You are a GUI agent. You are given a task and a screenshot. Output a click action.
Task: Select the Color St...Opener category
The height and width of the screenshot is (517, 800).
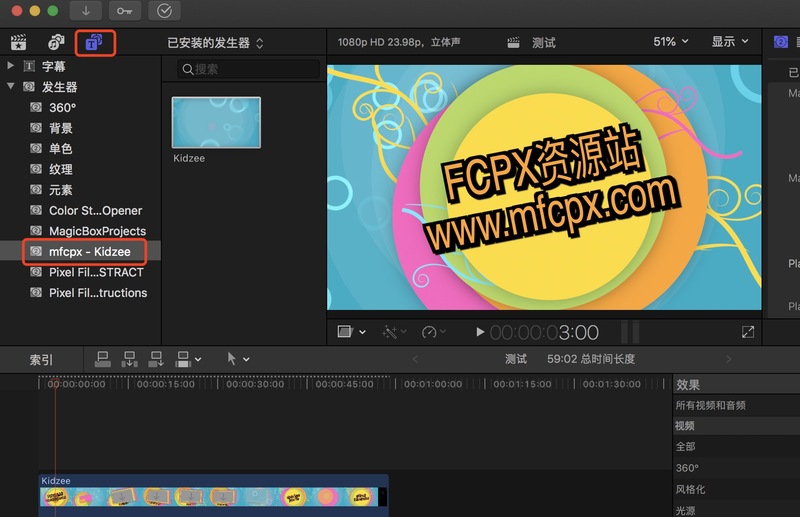coord(95,210)
